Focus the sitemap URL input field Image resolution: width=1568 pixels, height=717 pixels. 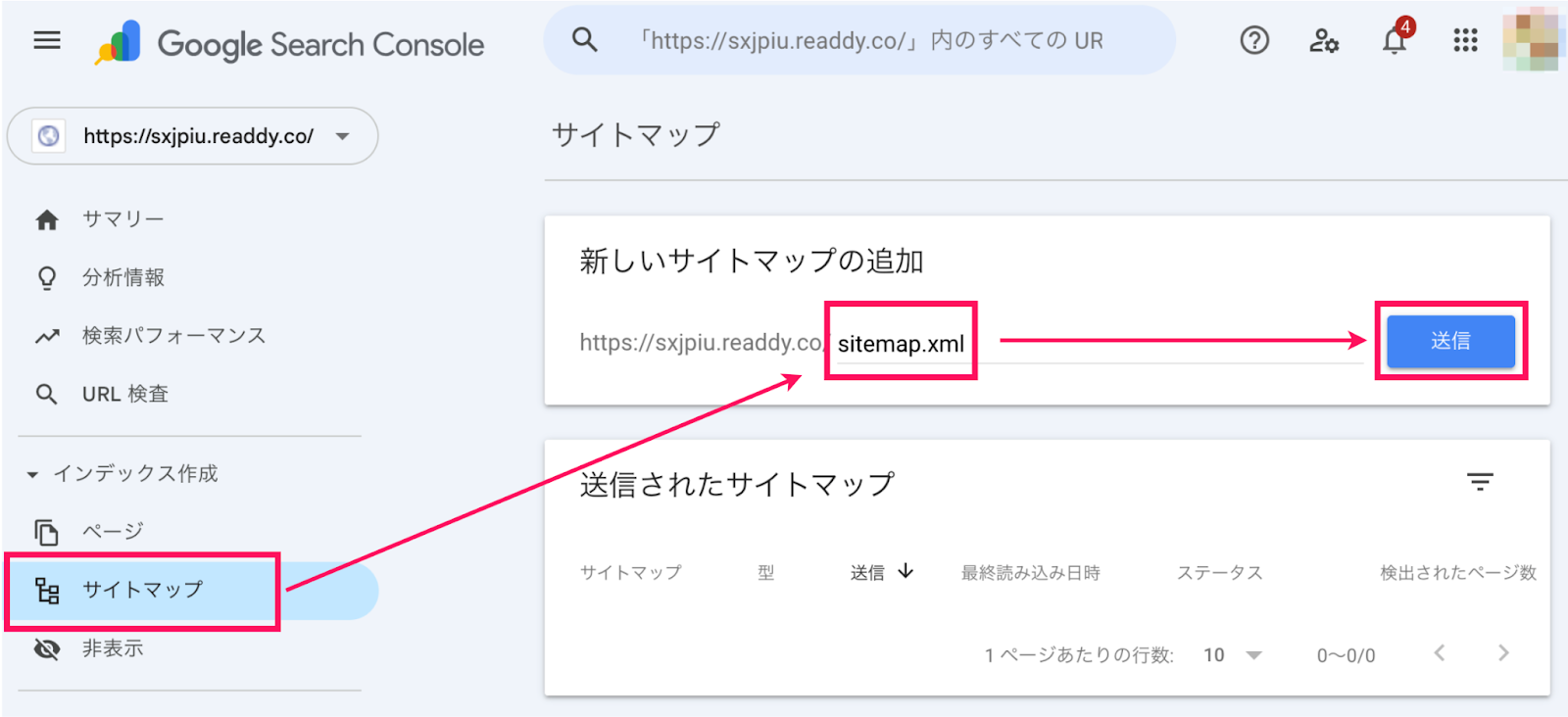coord(1098,343)
